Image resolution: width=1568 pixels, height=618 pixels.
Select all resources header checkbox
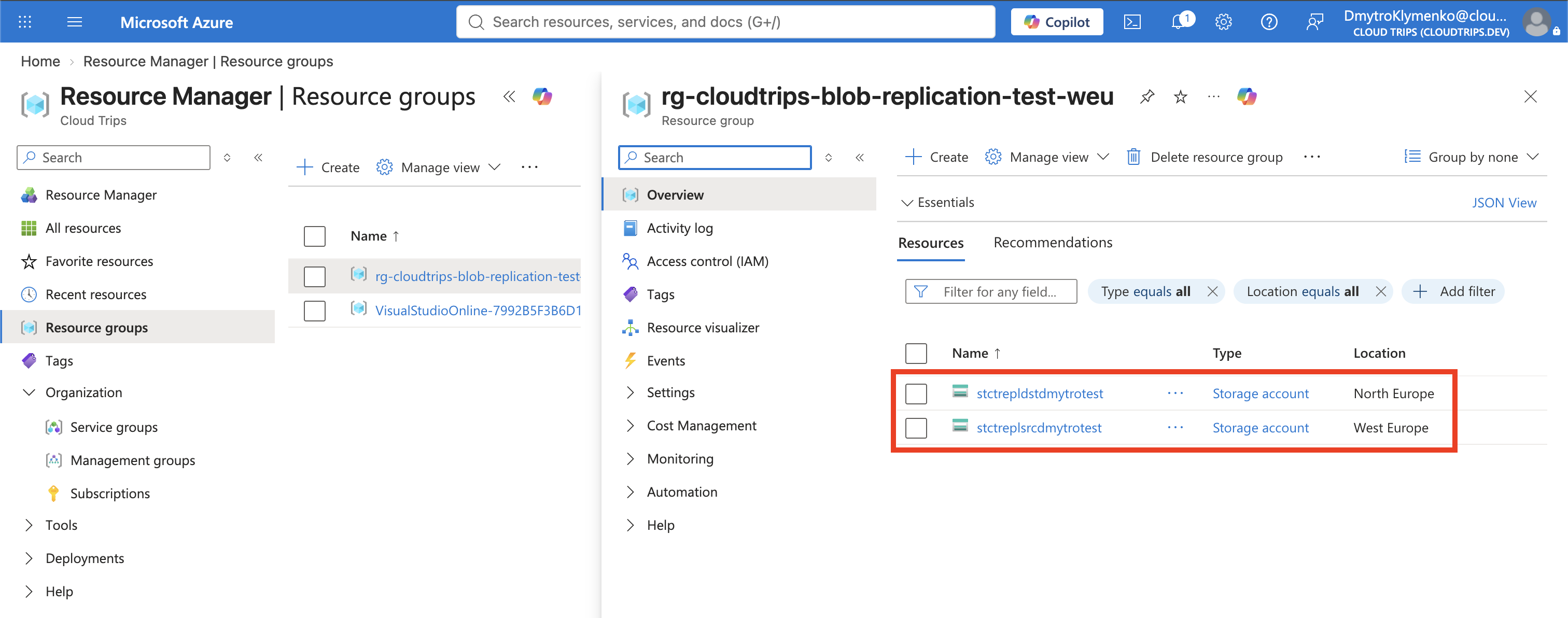[x=916, y=353]
